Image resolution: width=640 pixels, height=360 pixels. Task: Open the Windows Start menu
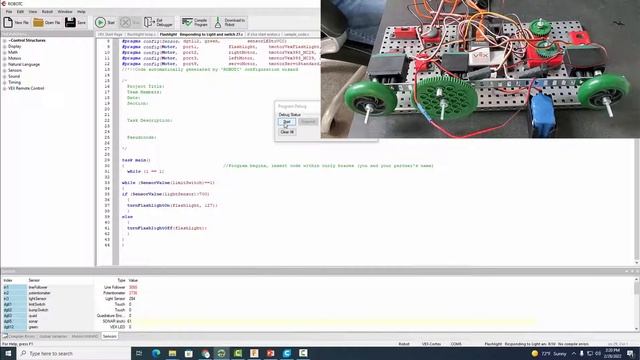coord(8,353)
